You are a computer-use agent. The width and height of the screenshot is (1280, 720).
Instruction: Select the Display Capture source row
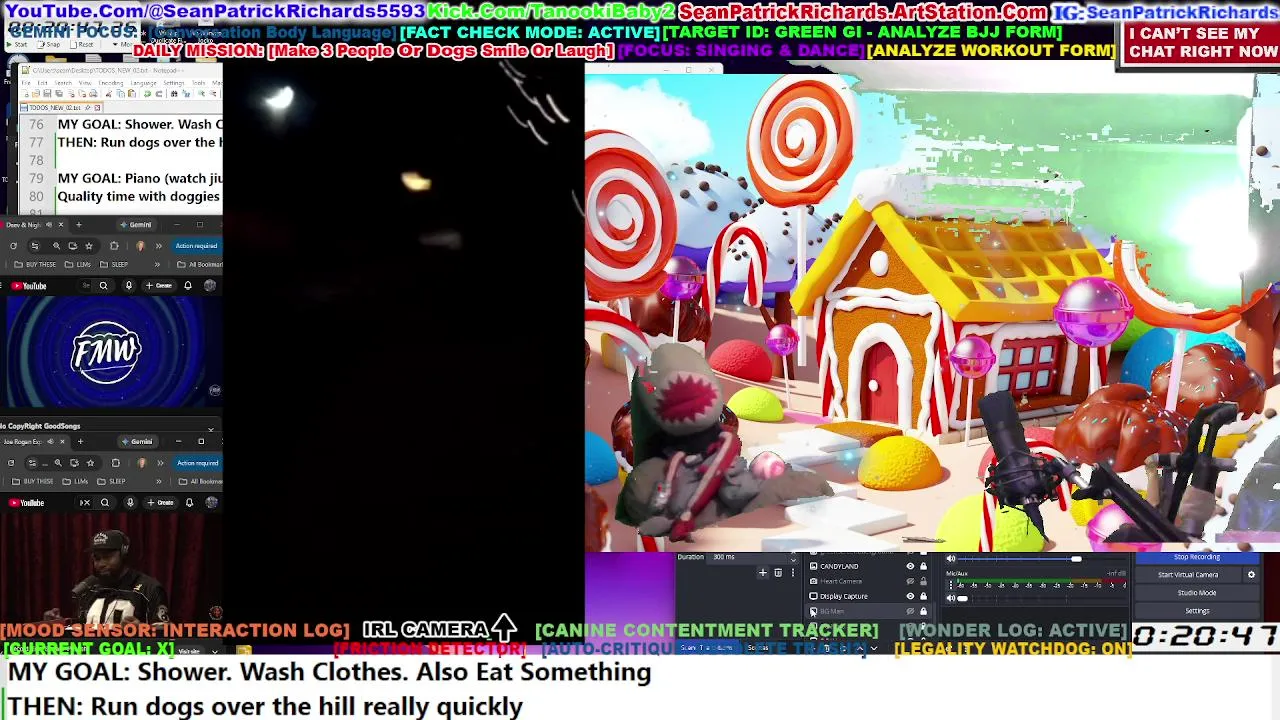coord(868,596)
